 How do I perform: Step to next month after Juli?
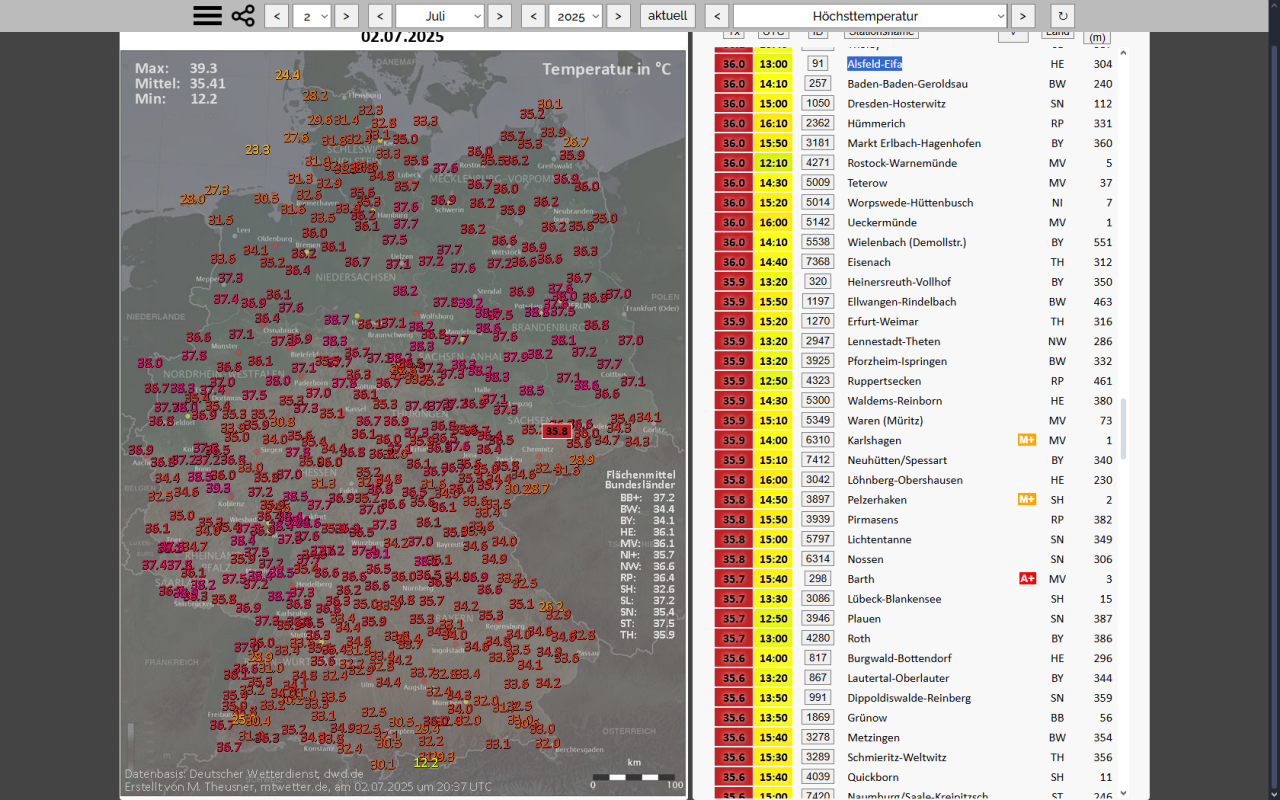[500, 16]
